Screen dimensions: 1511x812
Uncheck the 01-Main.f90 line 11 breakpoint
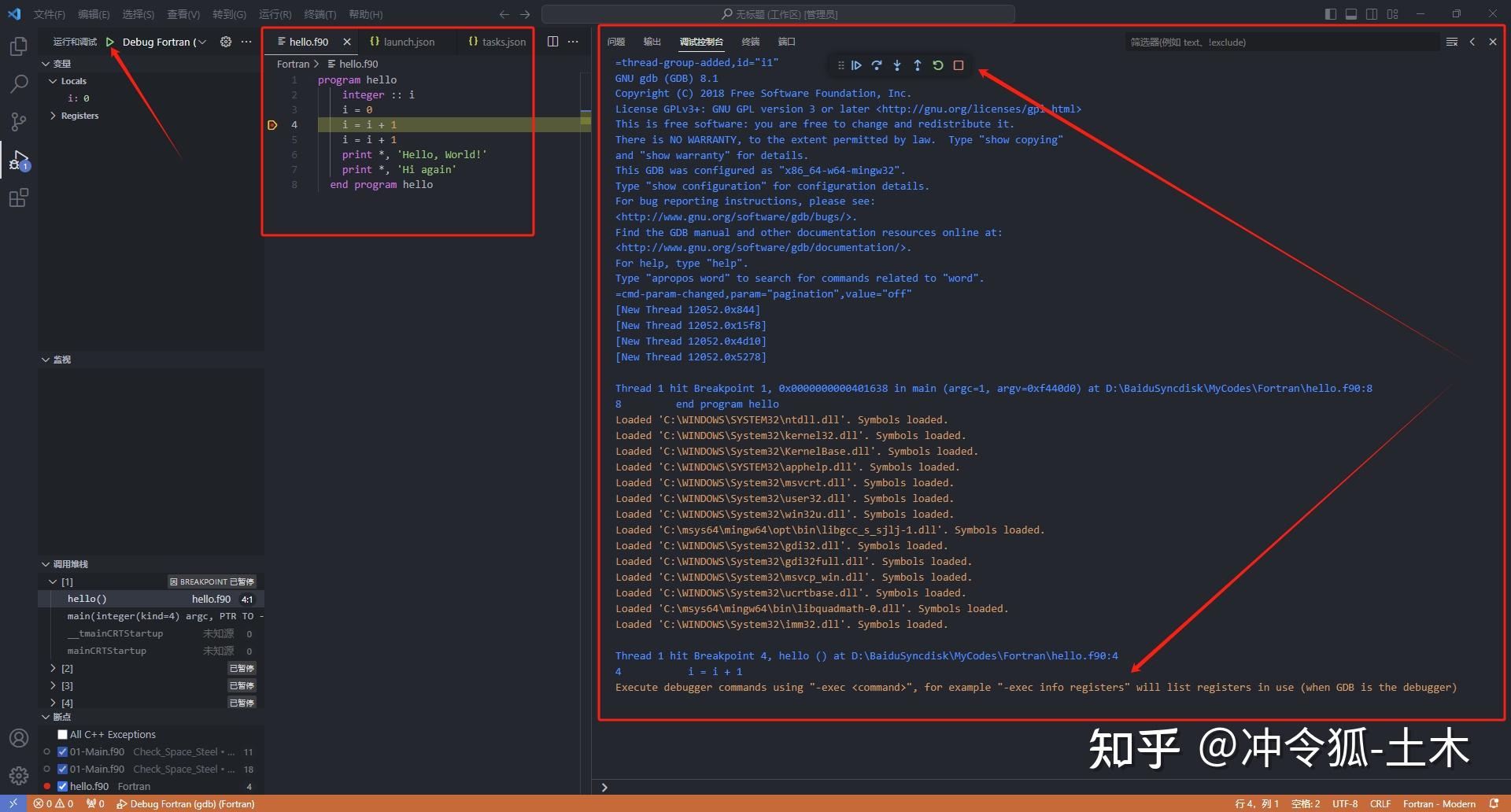click(x=61, y=751)
